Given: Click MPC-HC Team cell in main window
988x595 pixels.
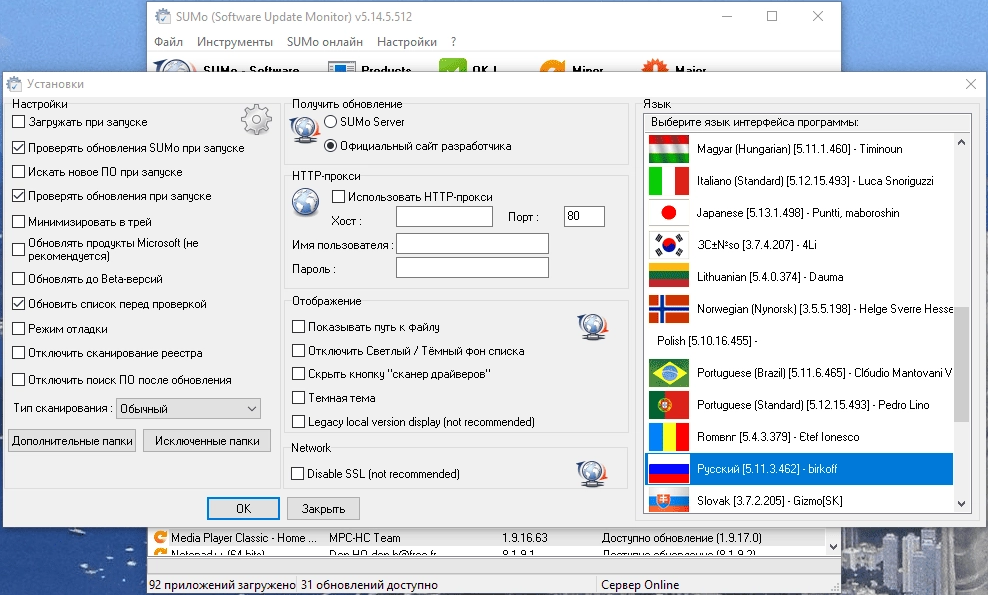Looking at the screenshot, I should 365,538.
